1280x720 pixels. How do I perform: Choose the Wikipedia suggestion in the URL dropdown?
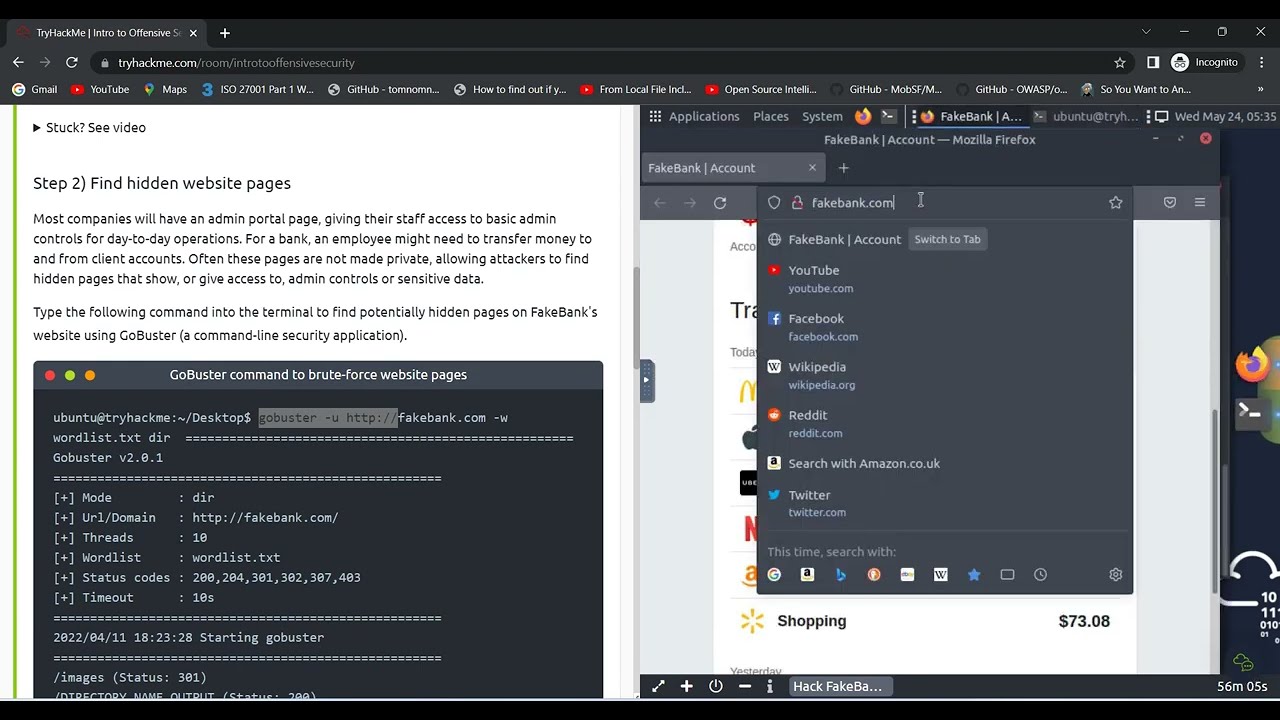[944, 375]
